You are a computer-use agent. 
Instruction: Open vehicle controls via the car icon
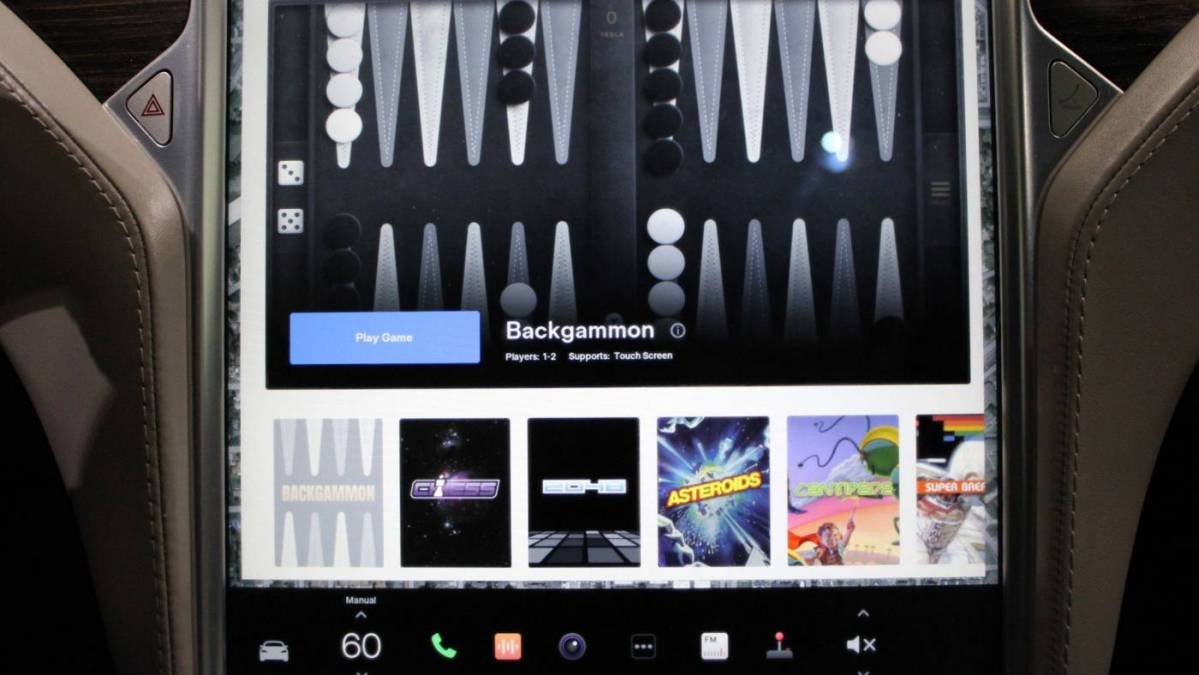(274, 651)
